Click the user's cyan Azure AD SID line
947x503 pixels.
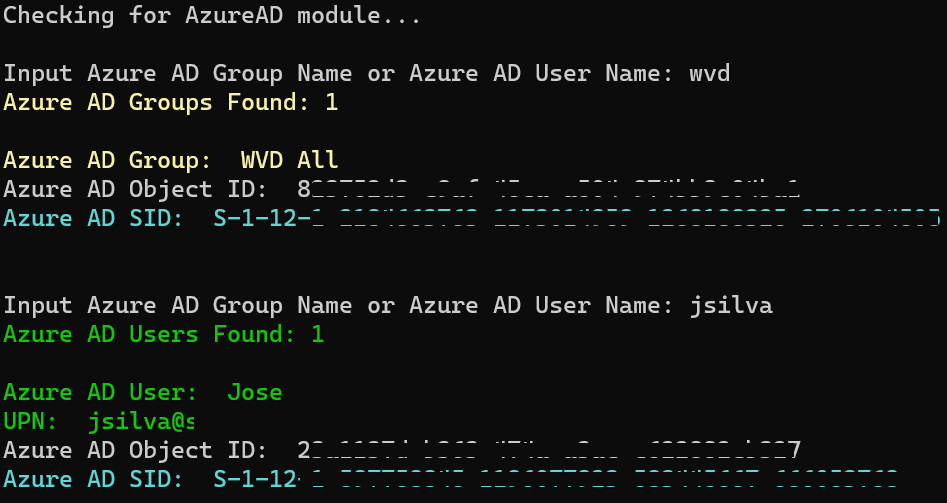pyautogui.click(x=450, y=479)
